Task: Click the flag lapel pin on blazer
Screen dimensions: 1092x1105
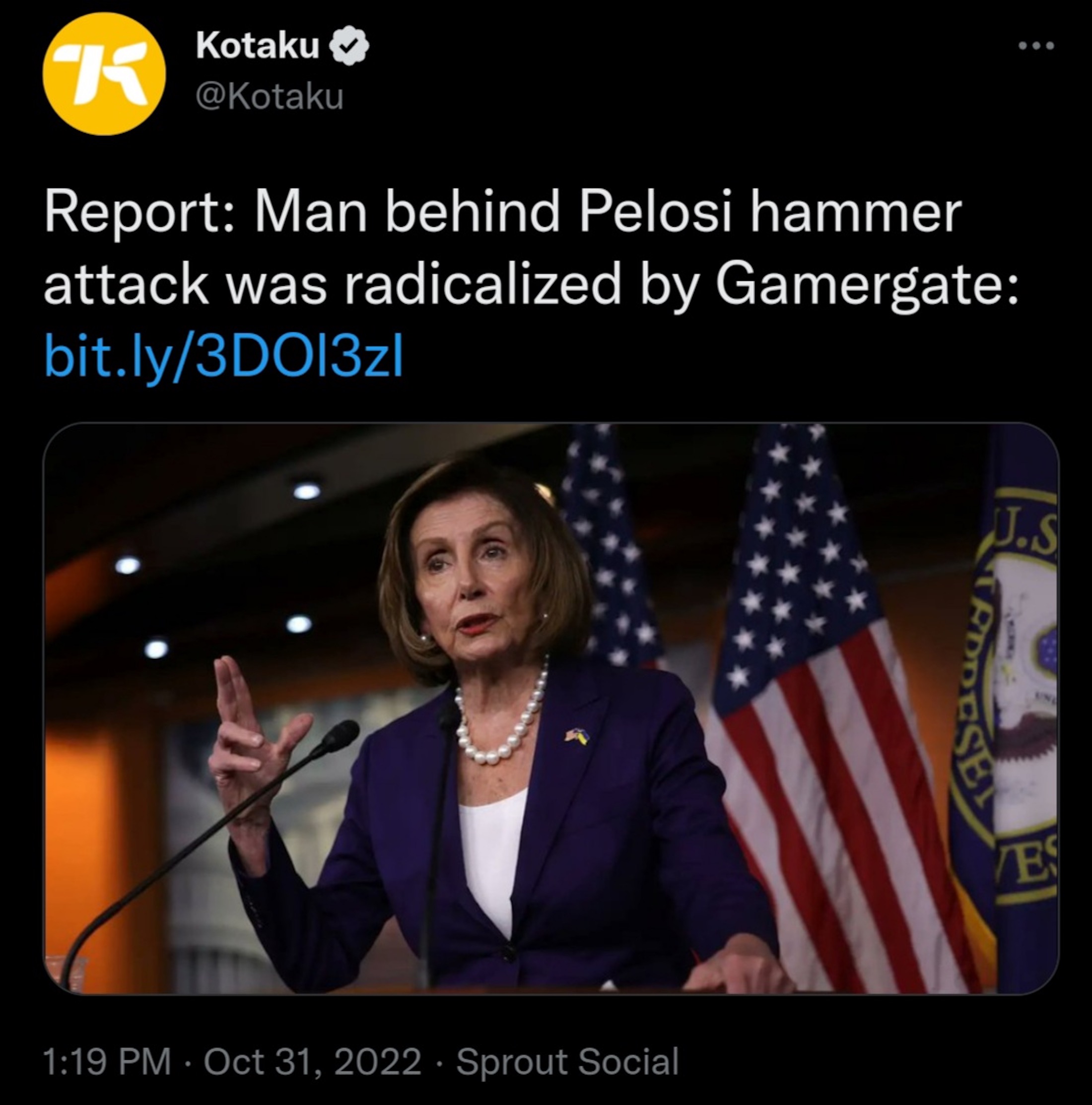Action: [577, 735]
